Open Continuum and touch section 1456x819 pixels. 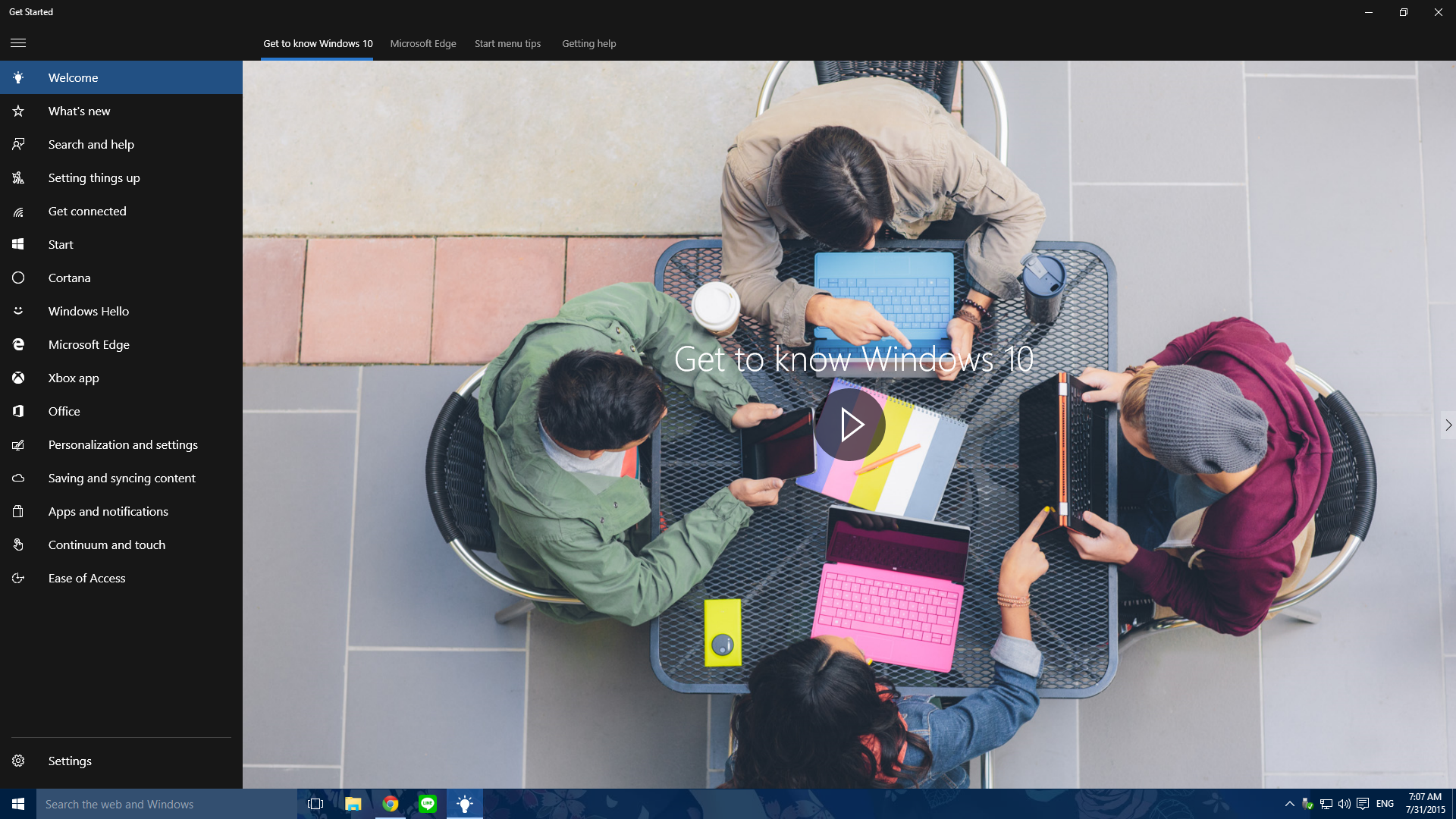coord(121,544)
